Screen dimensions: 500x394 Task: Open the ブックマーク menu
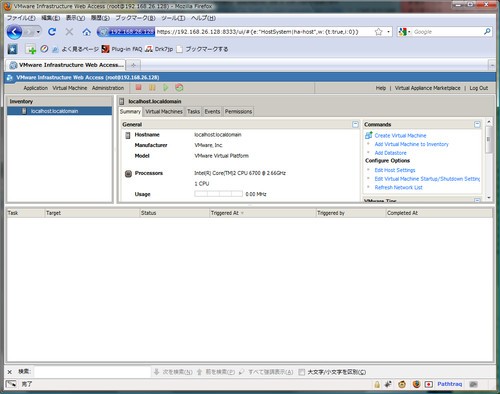tap(135, 18)
